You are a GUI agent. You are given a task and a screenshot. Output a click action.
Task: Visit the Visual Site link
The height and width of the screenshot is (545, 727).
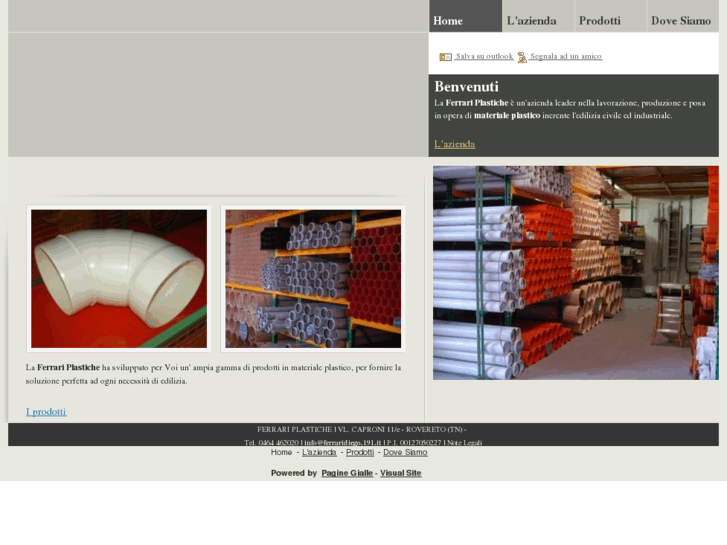[401, 473]
